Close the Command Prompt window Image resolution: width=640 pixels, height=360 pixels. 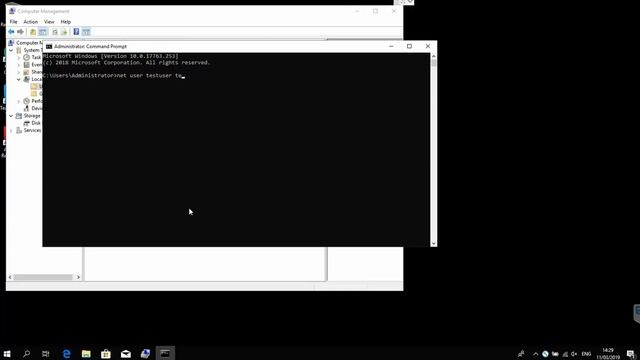[428, 46]
